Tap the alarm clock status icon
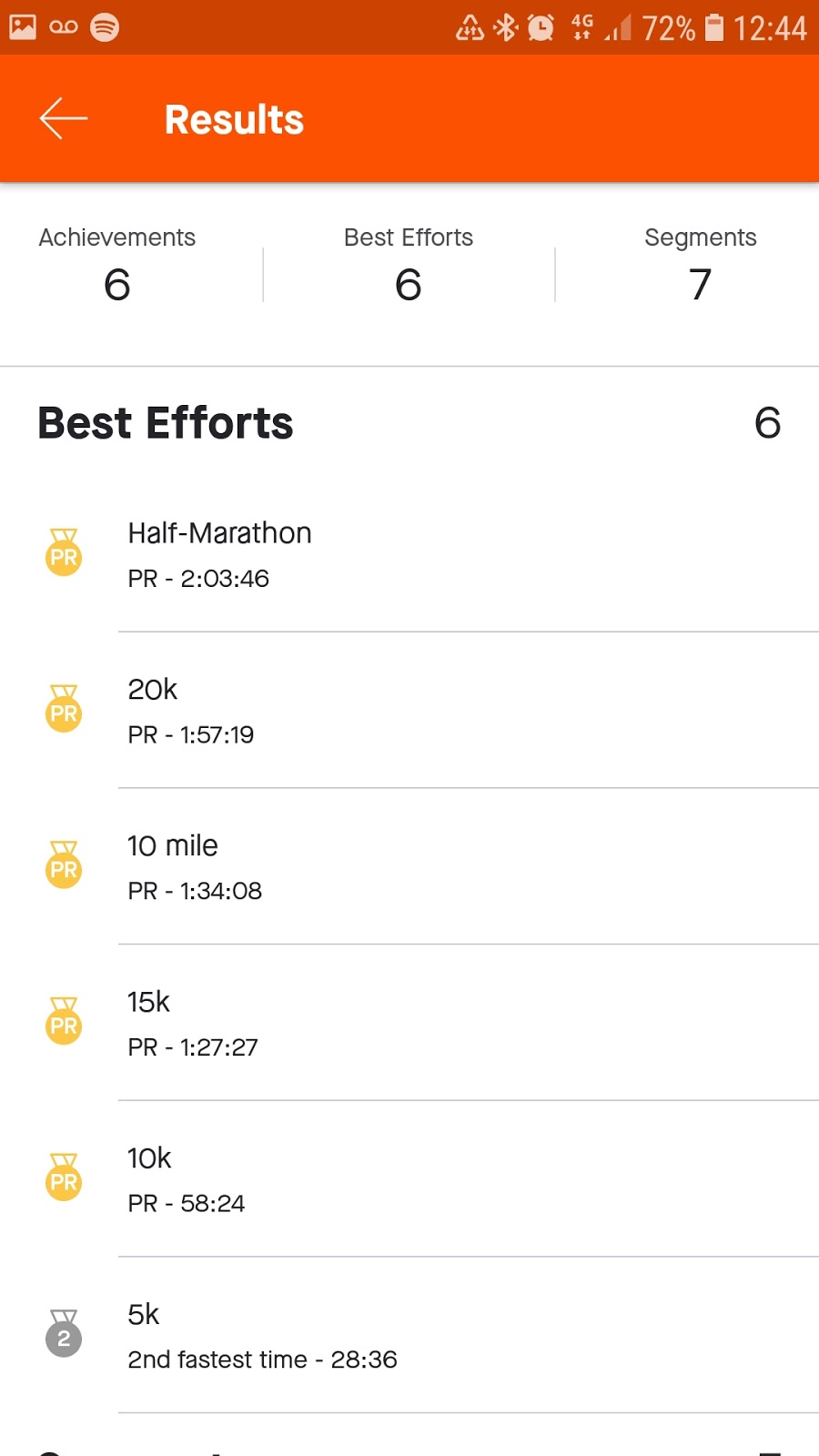The width and height of the screenshot is (819, 1456). [541, 27]
